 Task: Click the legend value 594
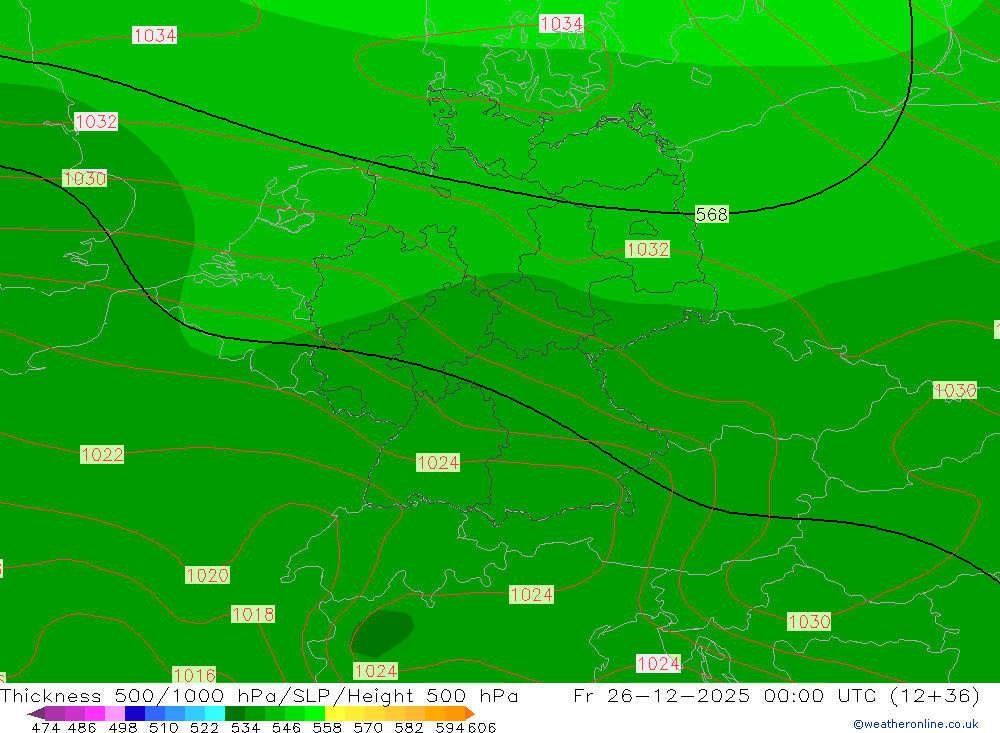[450, 727]
